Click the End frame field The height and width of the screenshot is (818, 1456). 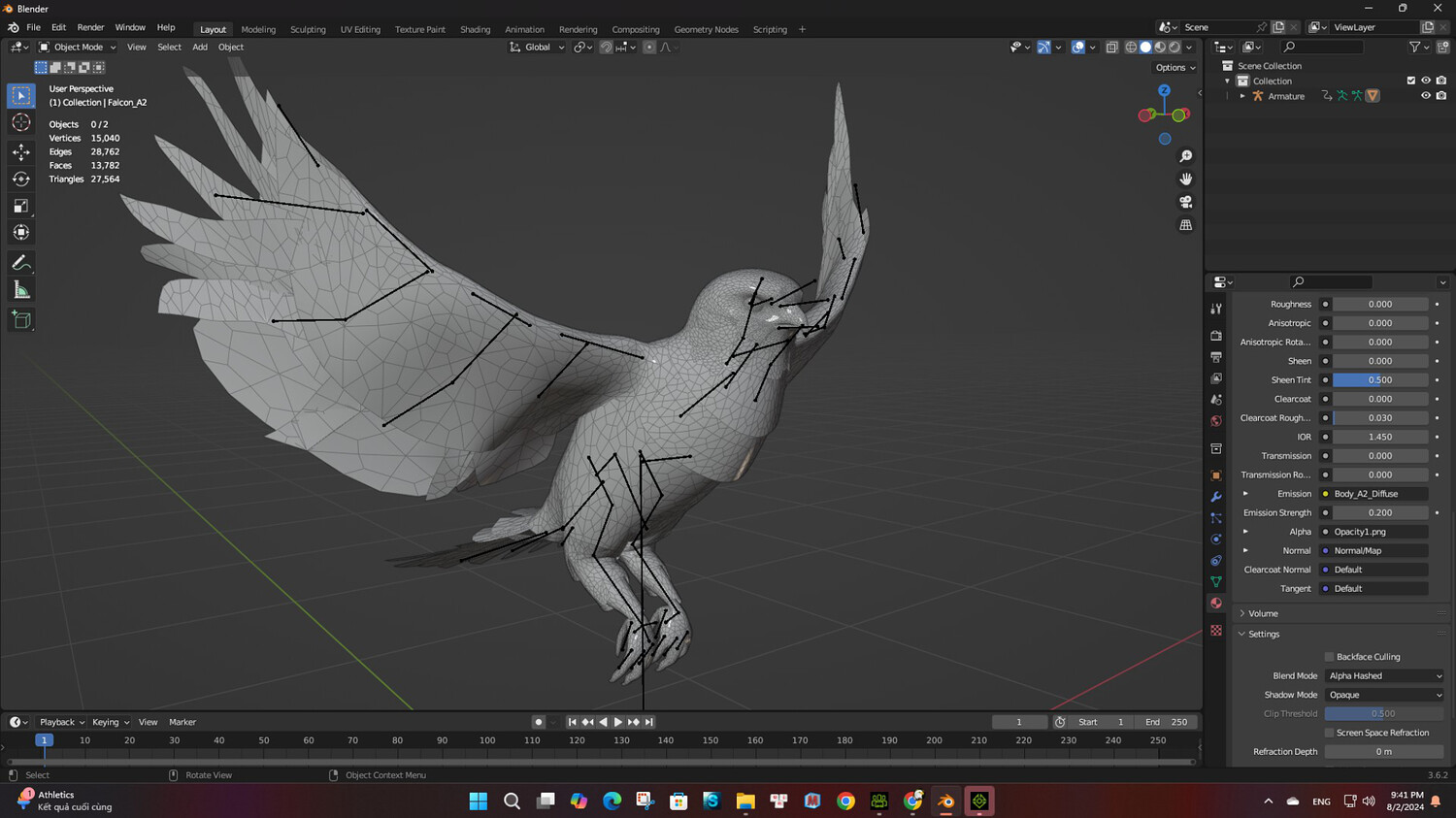(x=1166, y=722)
